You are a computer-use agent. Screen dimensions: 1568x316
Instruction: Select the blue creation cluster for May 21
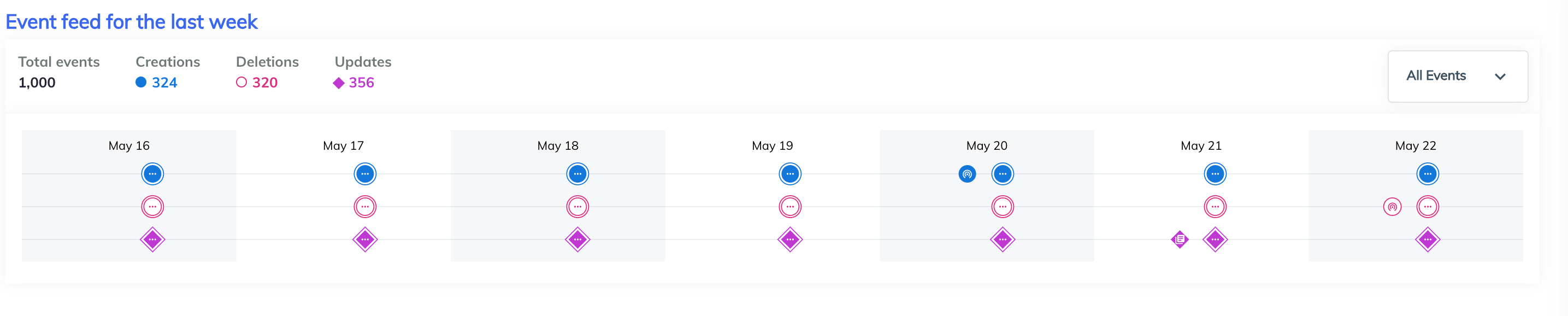1215,173
